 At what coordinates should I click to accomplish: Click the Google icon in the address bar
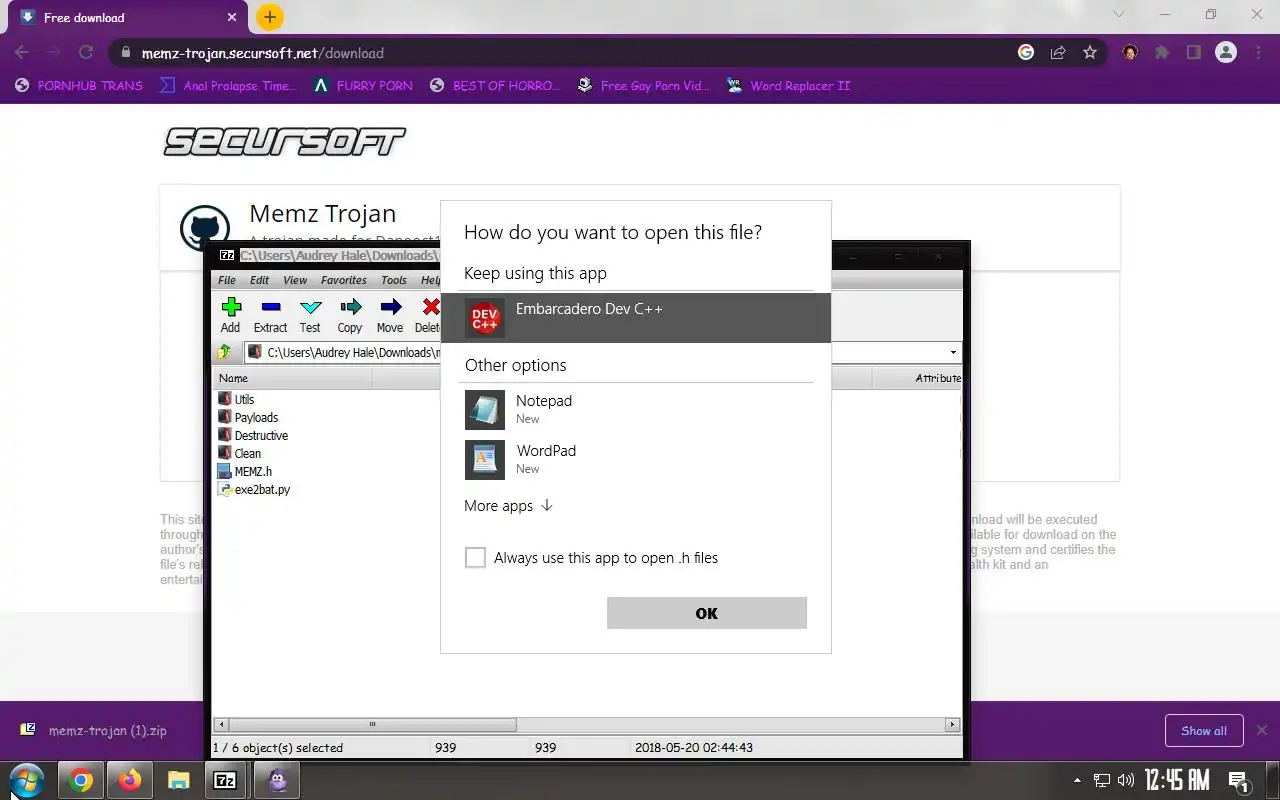pos(1026,53)
